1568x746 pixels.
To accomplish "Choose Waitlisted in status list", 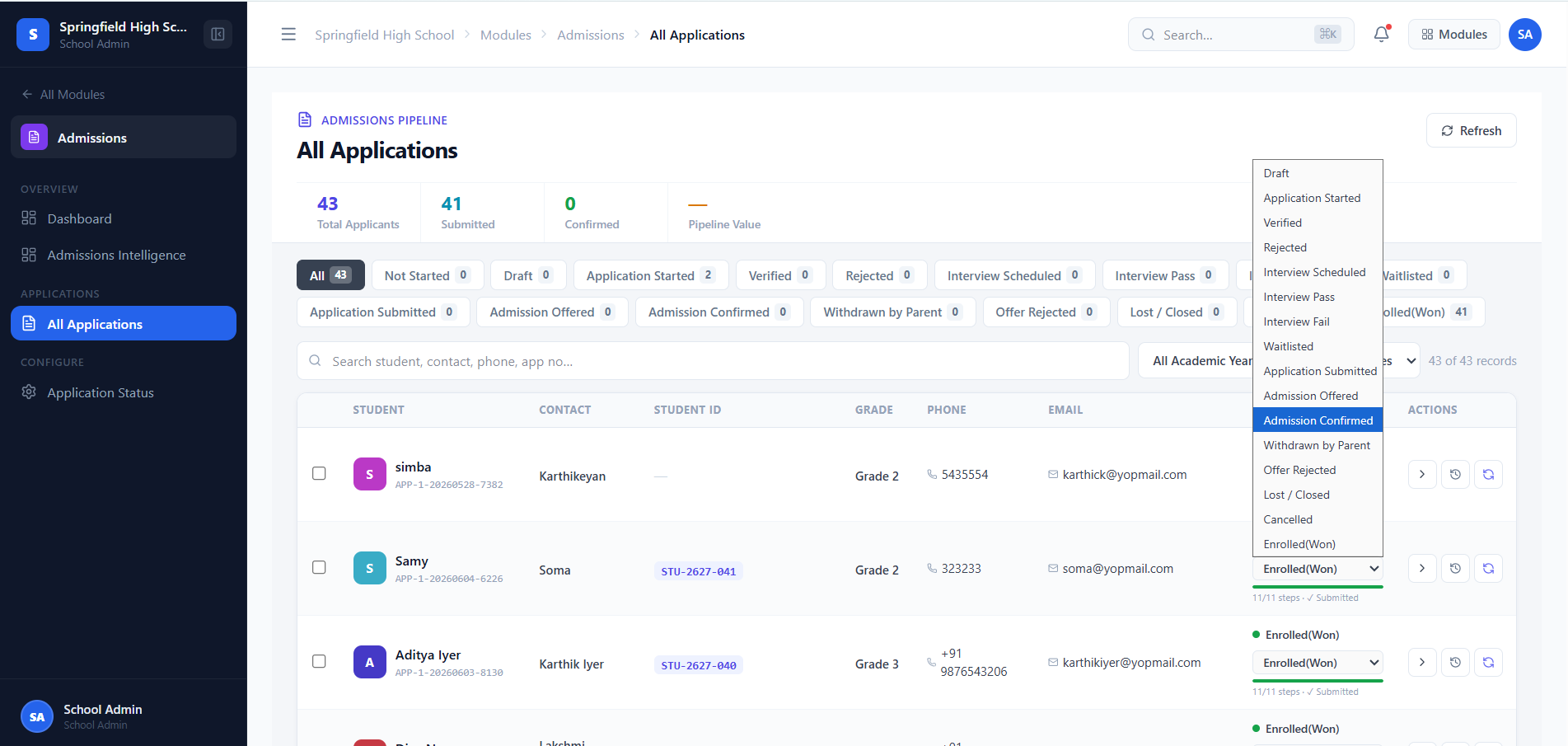I will pyautogui.click(x=1318, y=346).
